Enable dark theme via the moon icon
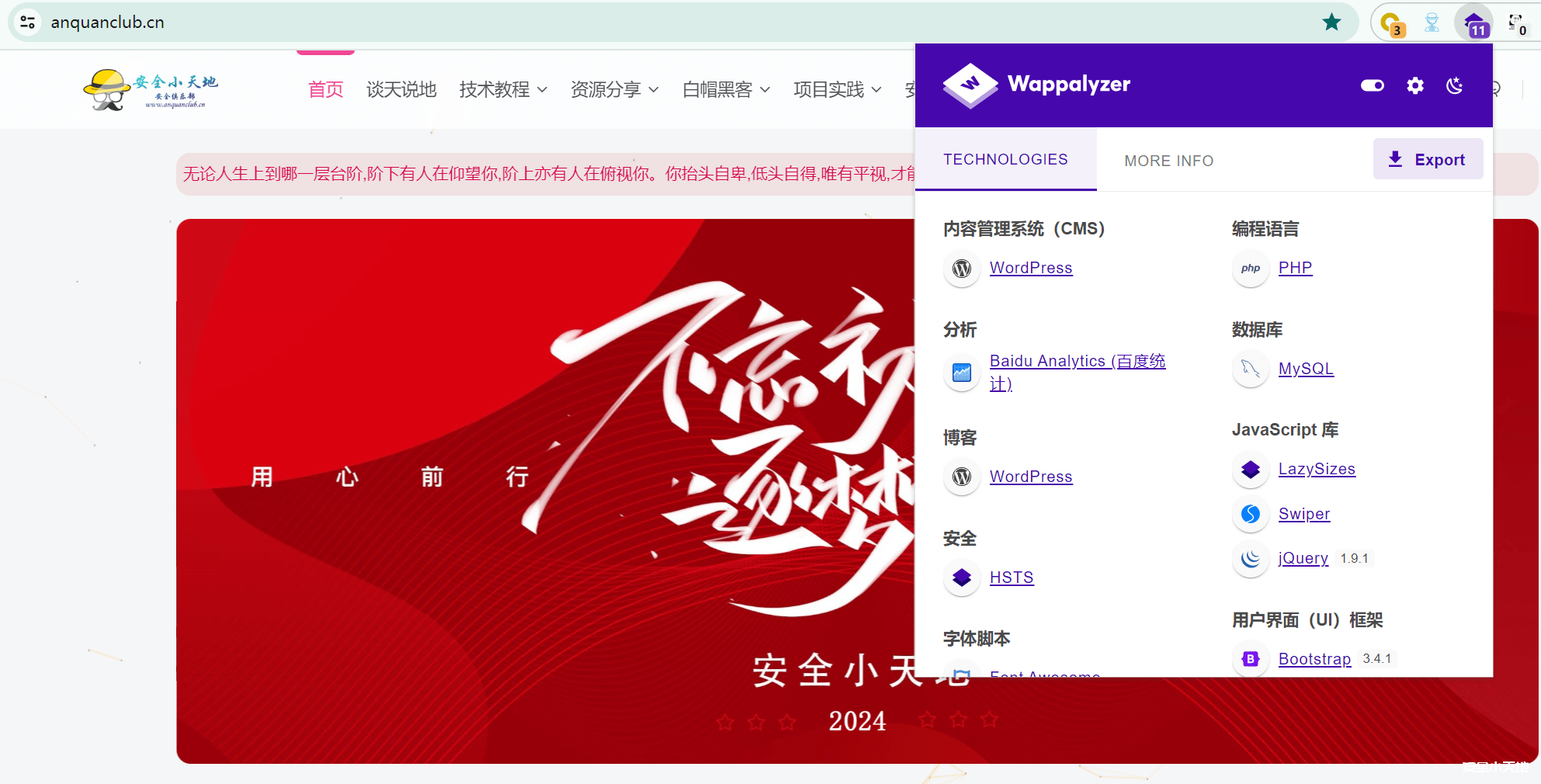 point(1456,85)
